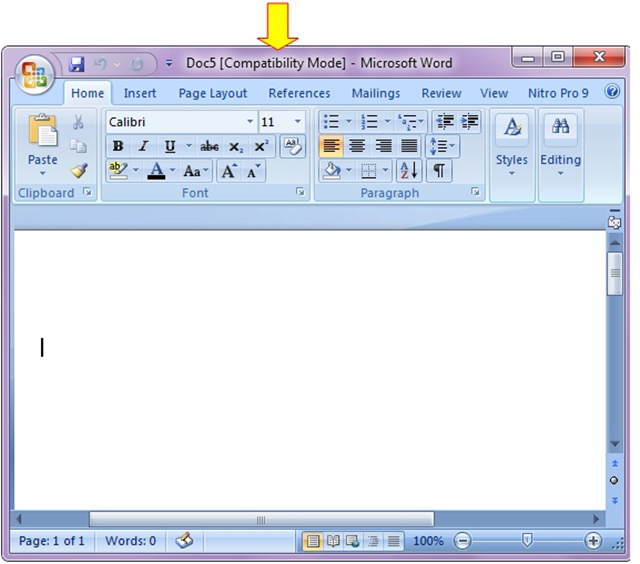Click the Copy icon in Clipboard group

[78, 146]
